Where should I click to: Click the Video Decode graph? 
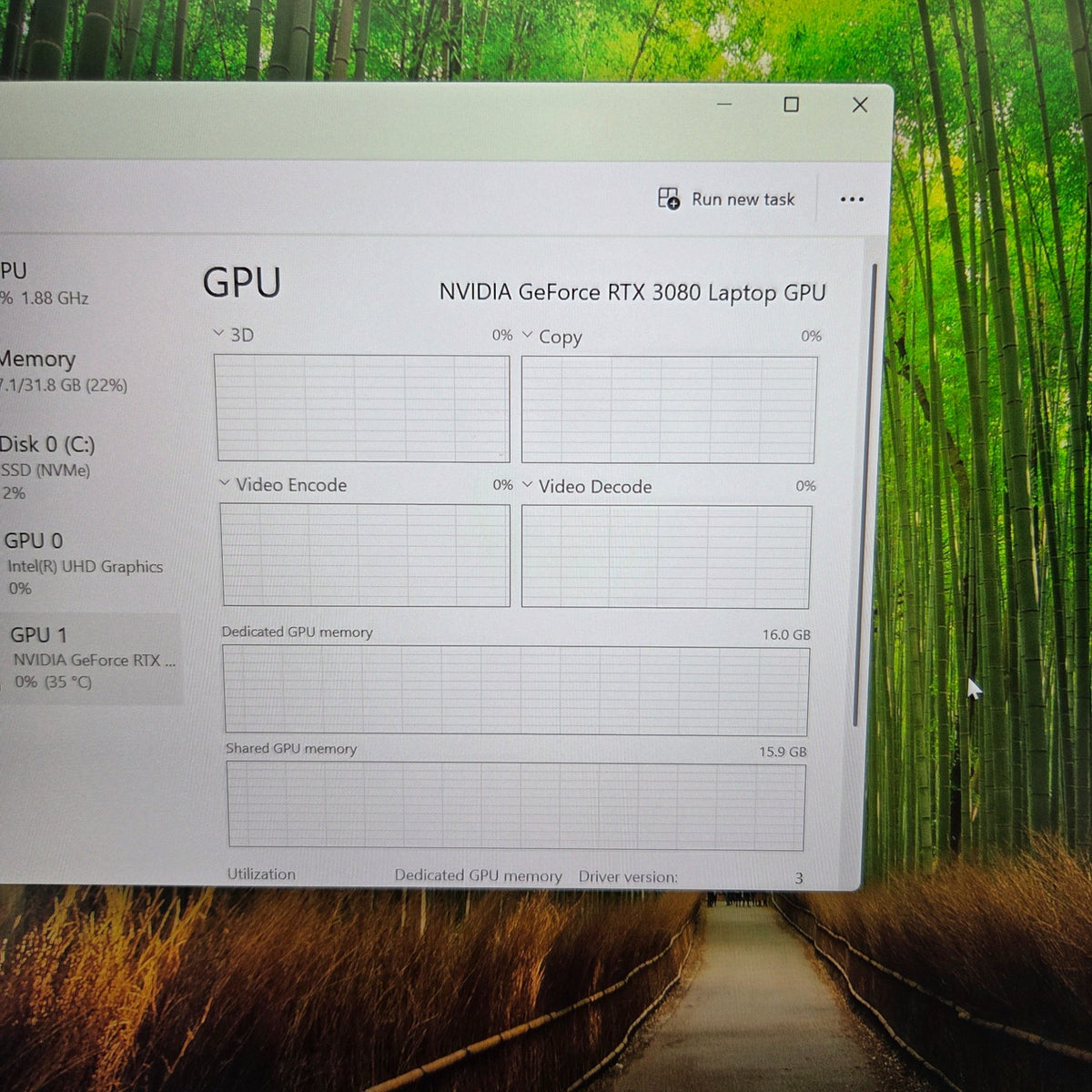(666, 557)
